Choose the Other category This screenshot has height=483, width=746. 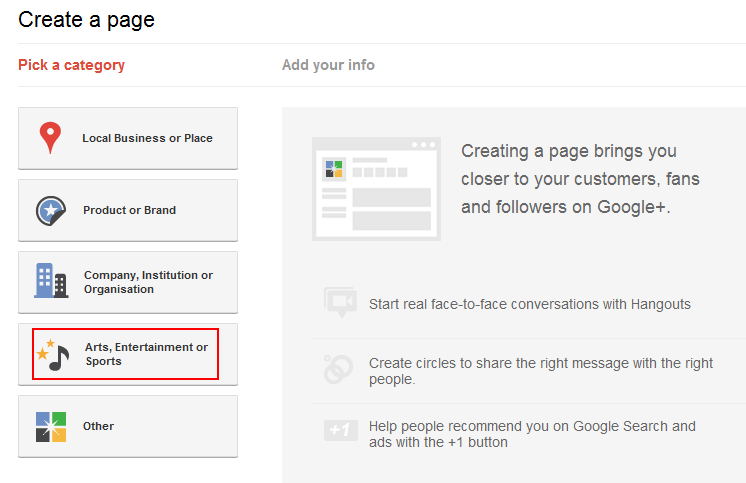point(128,426)
